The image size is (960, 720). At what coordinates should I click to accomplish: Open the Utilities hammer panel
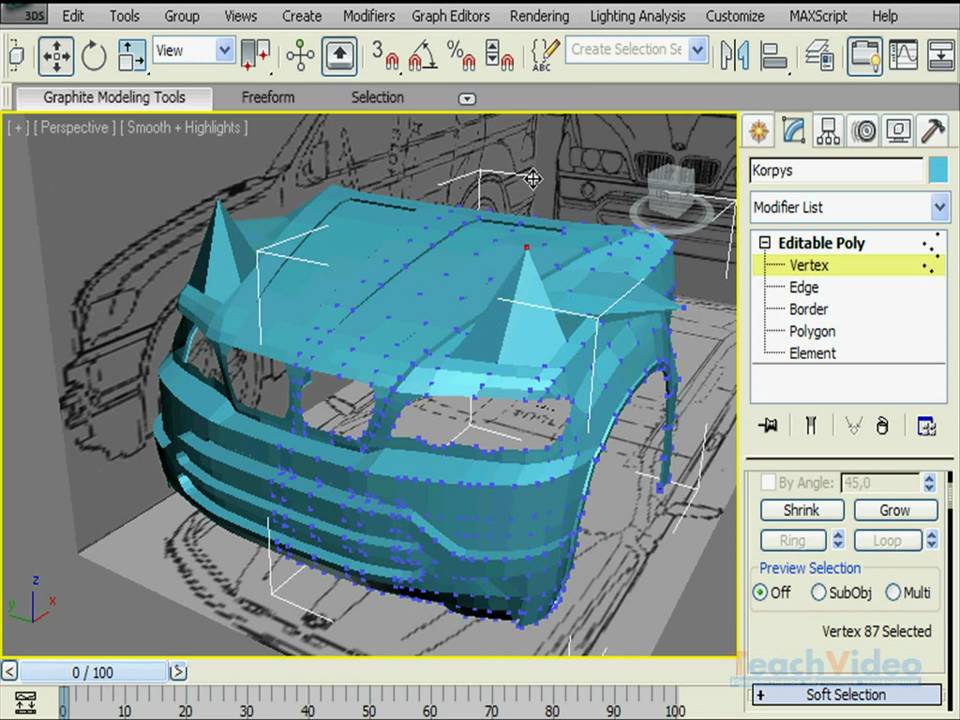[932, 131]
